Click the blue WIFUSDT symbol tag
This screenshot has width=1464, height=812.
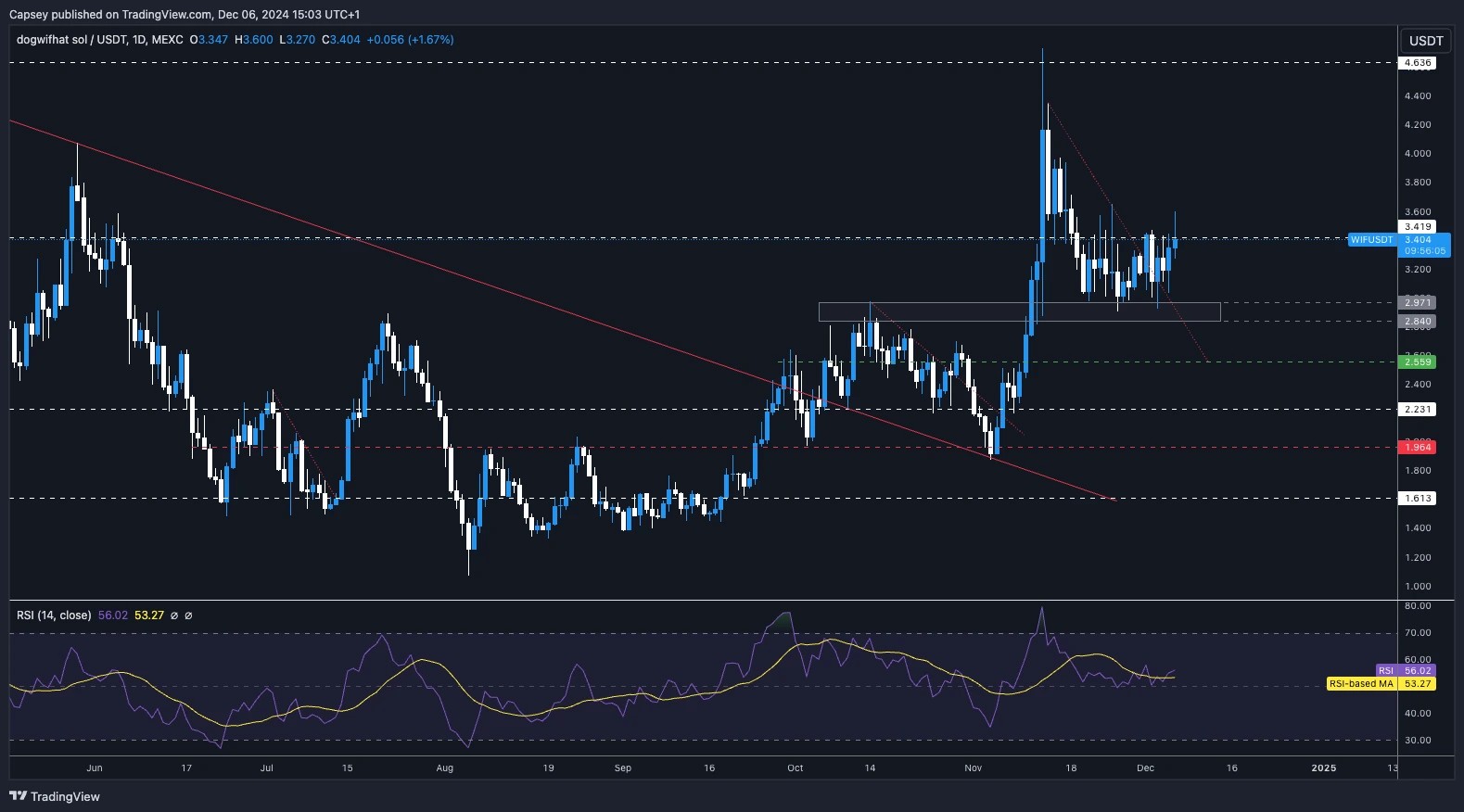[1371, 239]
